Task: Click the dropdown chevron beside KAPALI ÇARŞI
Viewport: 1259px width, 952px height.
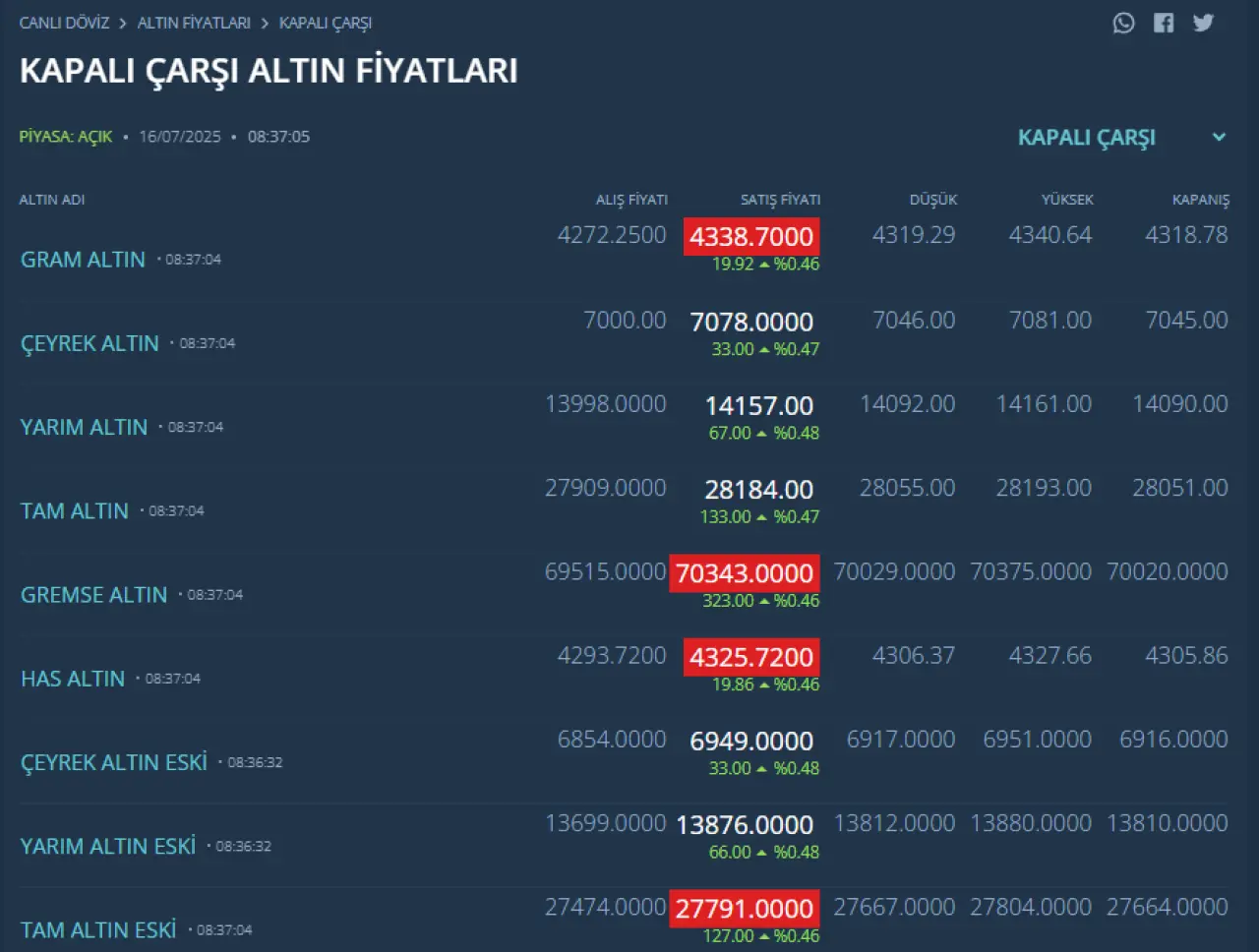Action: 1219,138
